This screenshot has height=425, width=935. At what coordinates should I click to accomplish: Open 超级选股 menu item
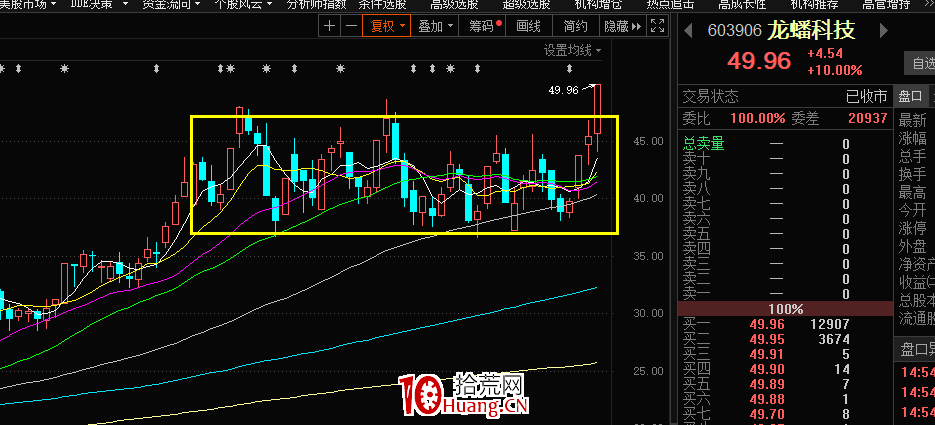(x=526, y=5)
